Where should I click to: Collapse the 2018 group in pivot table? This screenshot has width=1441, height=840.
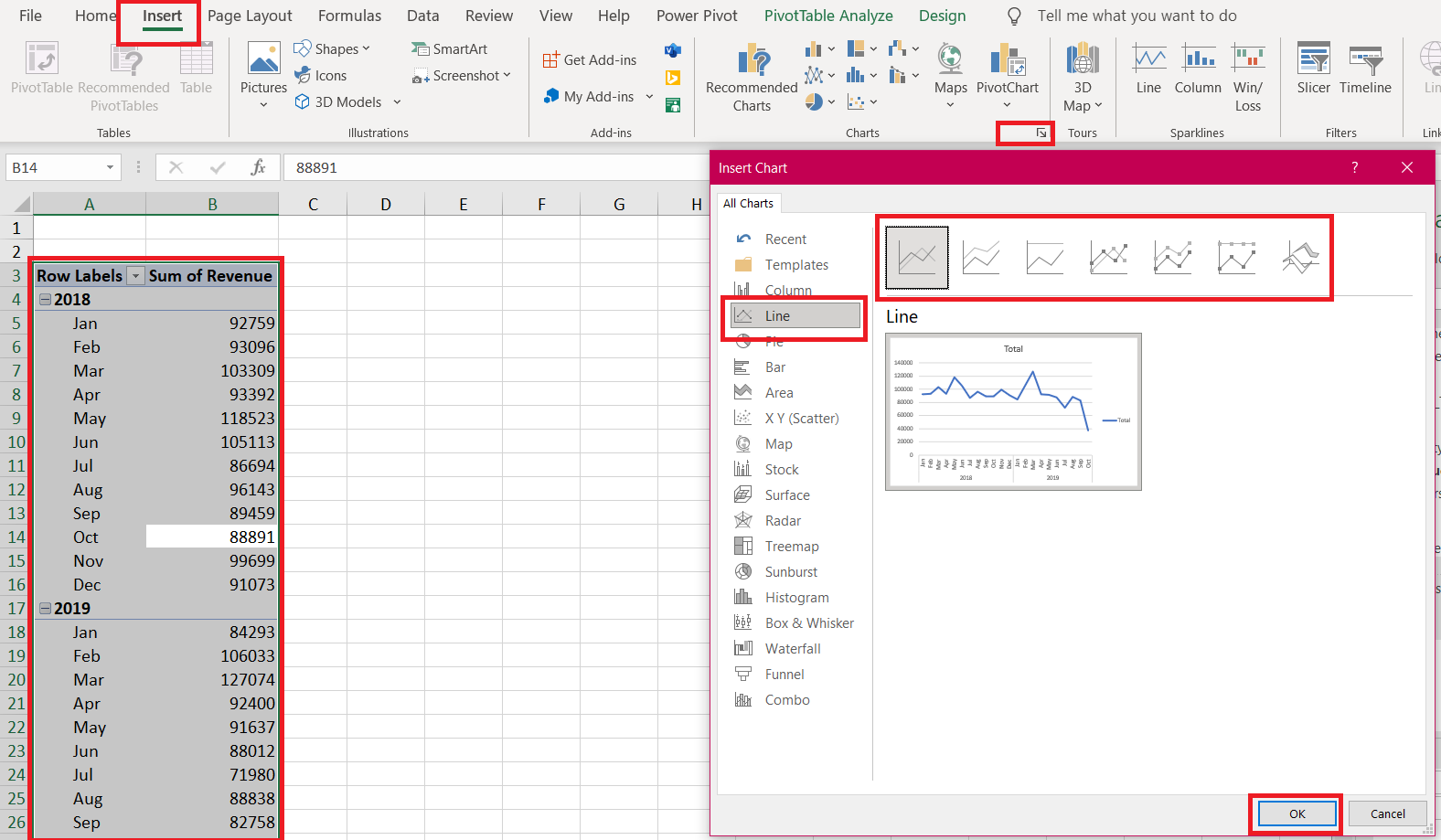point(45,300)
